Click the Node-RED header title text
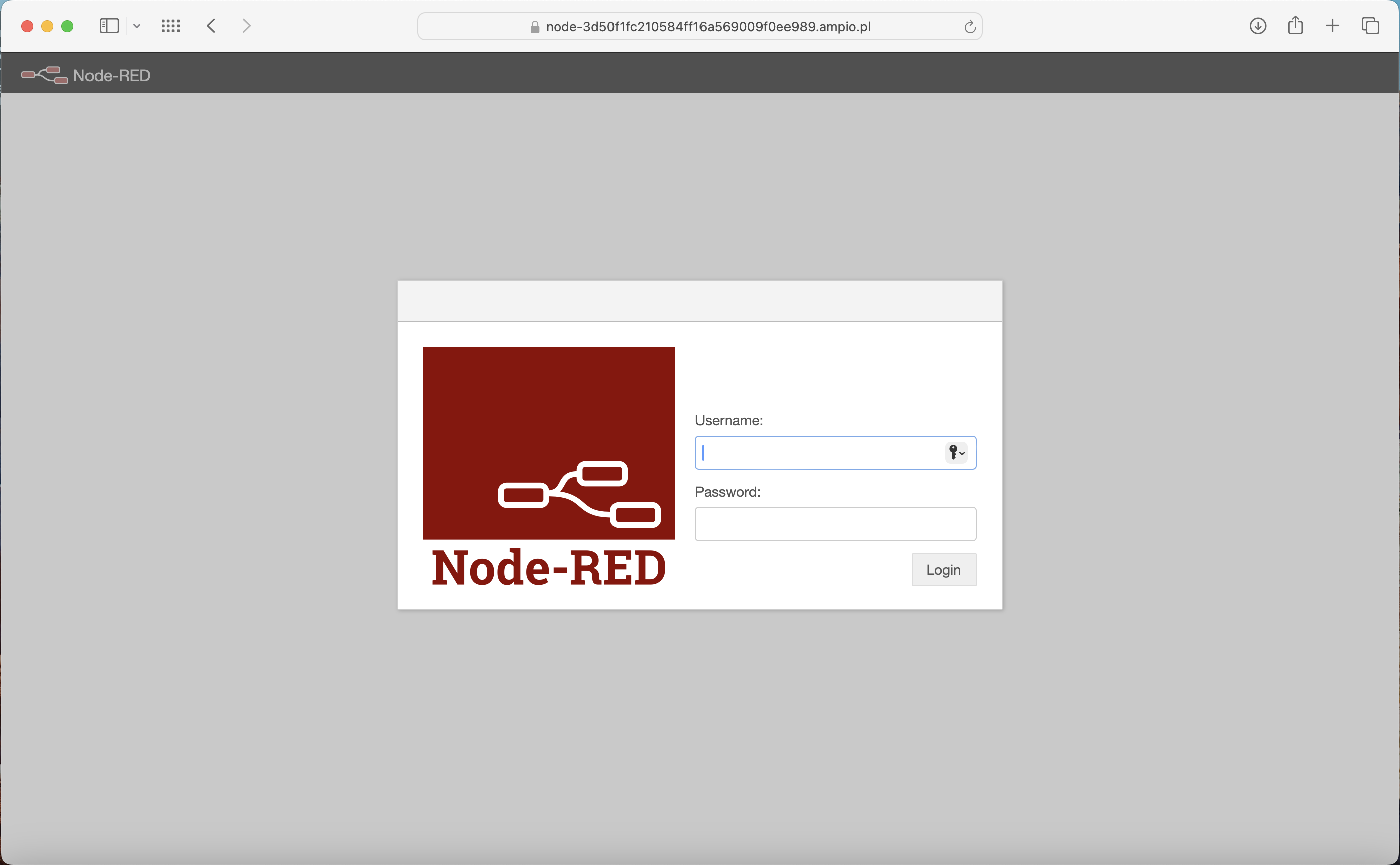1400x865 pixels. [x=112, y=75]
